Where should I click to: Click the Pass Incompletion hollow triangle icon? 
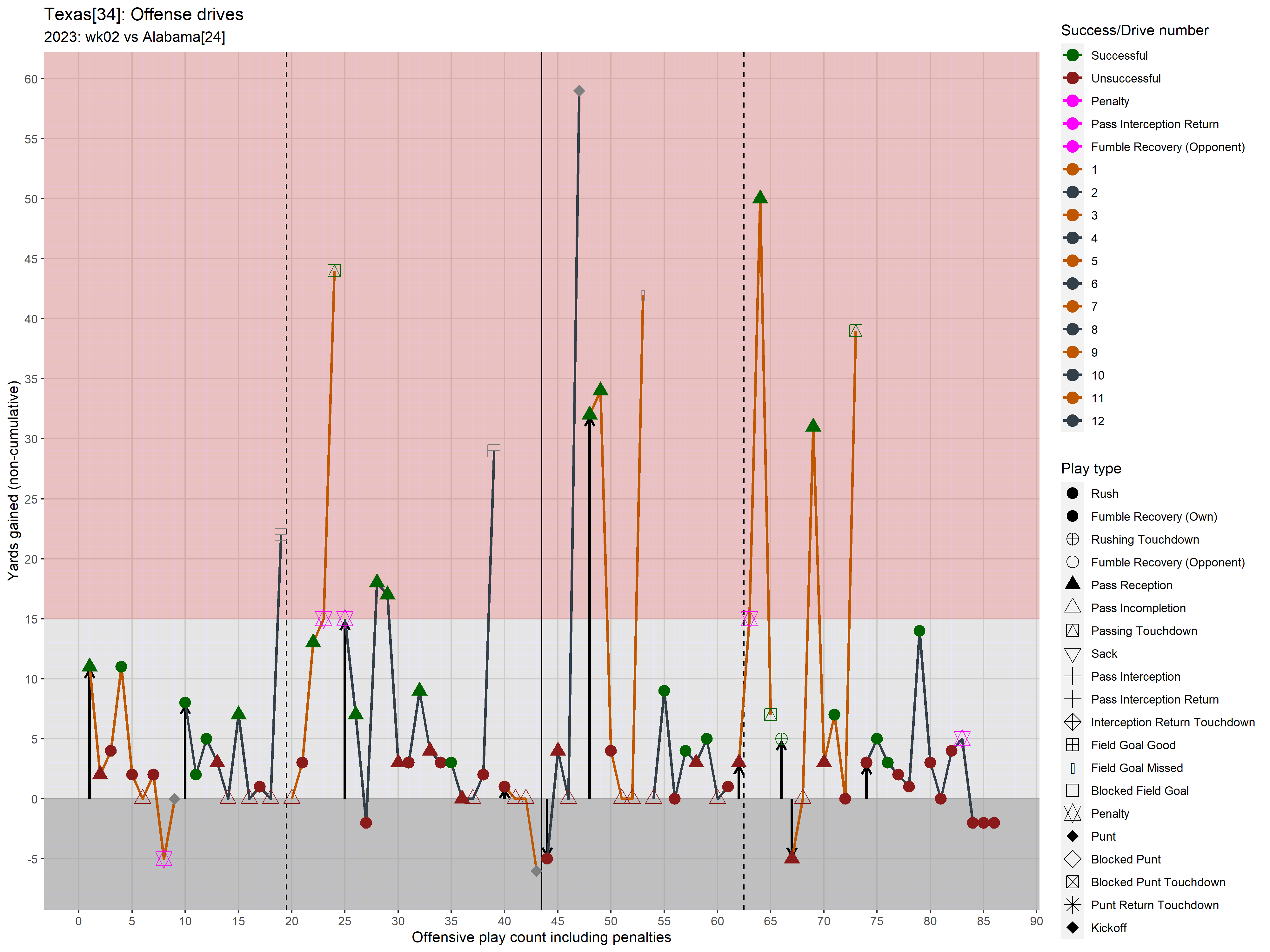[x=1072, y=607]
